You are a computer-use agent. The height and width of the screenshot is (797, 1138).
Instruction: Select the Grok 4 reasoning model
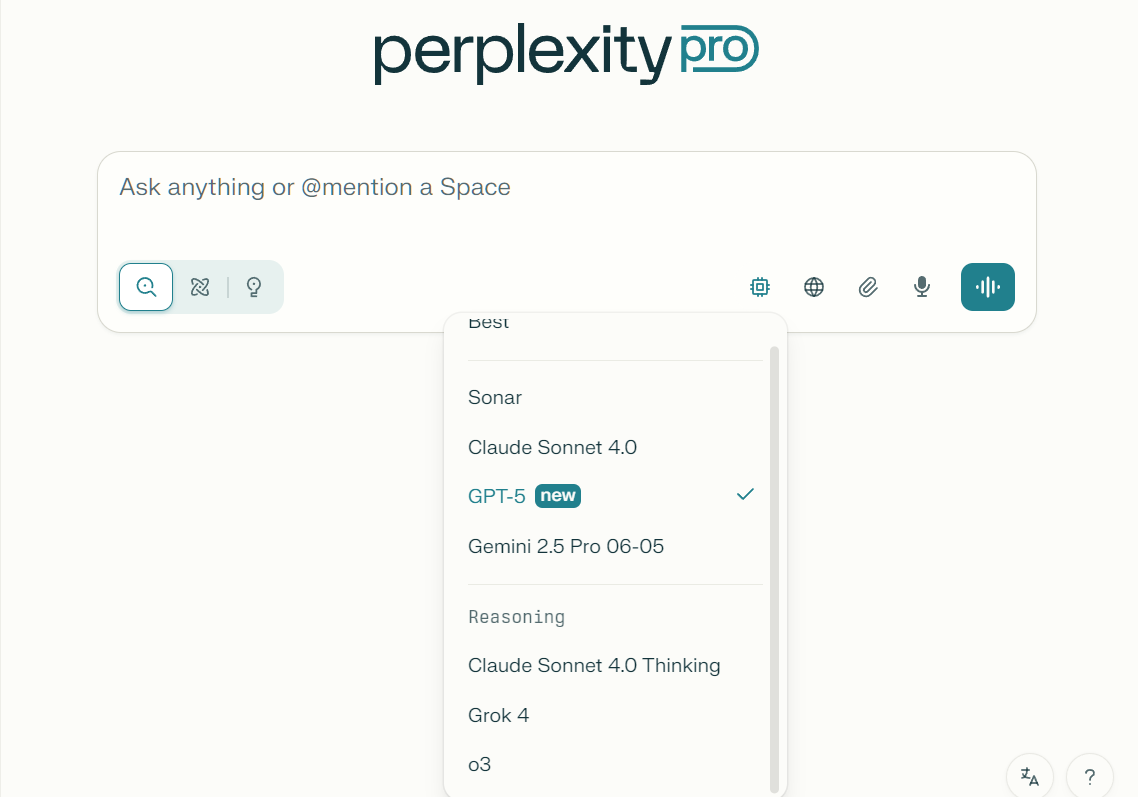tap(498, 715)
